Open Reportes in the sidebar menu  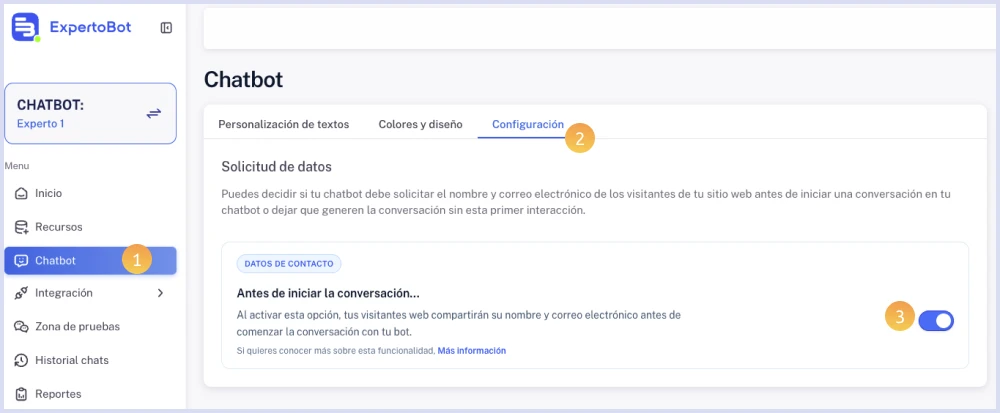91,394
